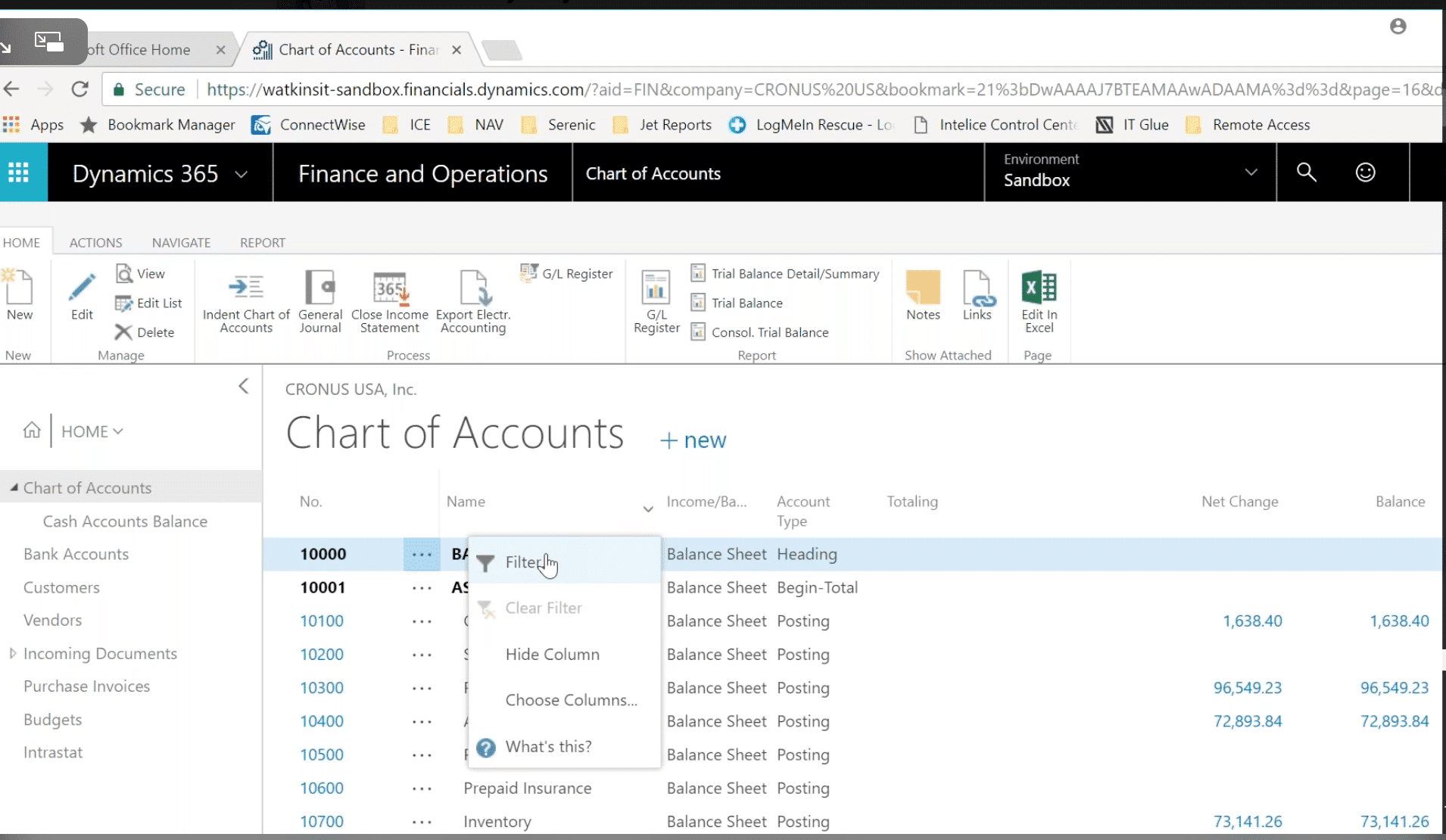The image size is (1446, 840).
Task: Go to Customers in sidebar
Action: tap(61, 587)
